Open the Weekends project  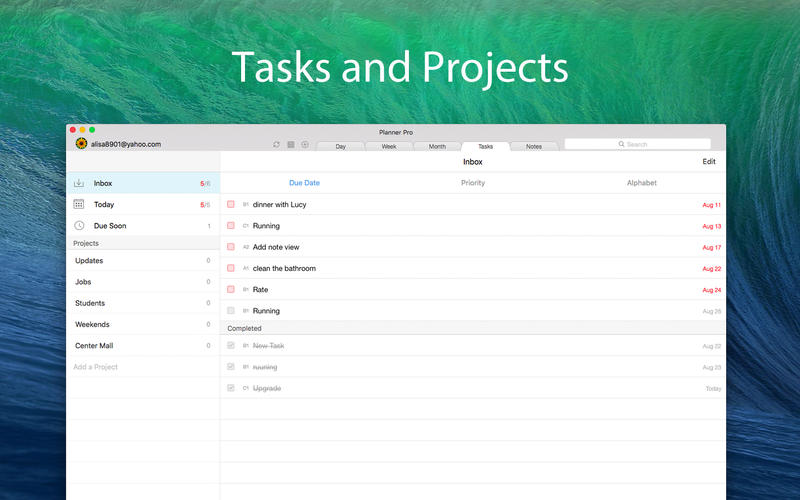143,324
